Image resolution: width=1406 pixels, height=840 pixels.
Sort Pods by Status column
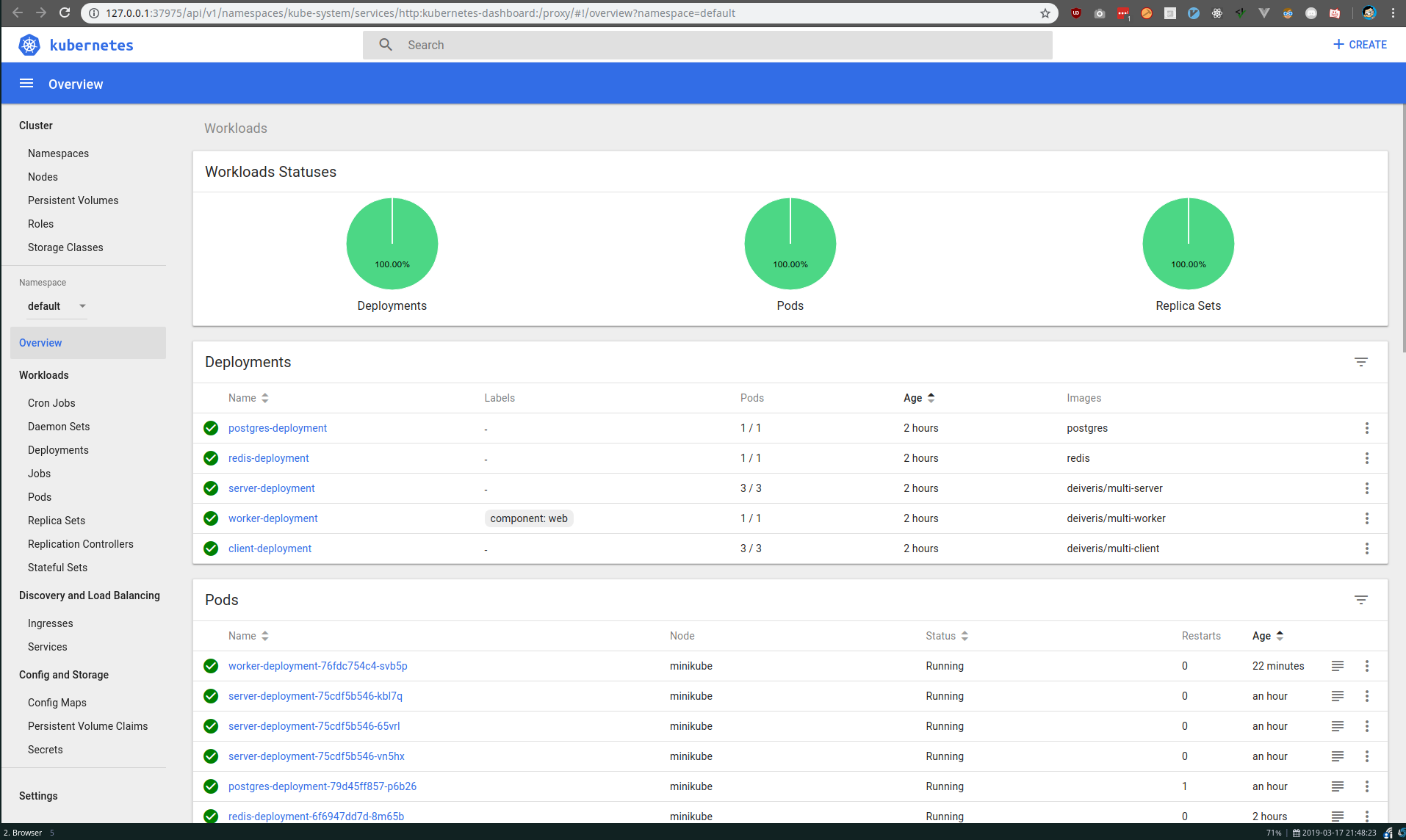coord(947,636)
